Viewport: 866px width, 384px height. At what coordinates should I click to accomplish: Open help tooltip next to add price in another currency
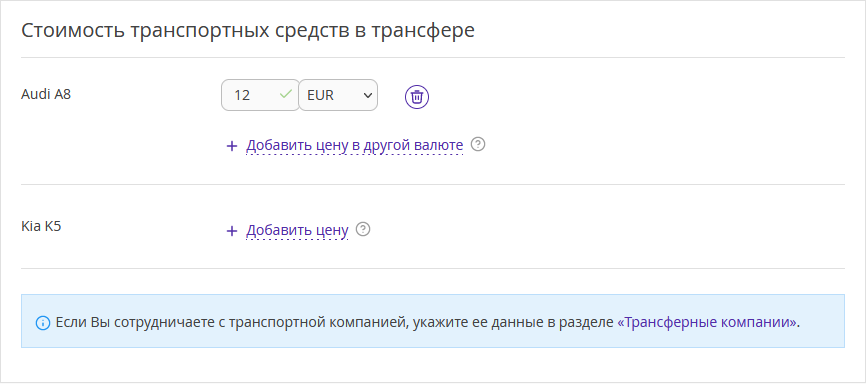click(x=478, y=145)
